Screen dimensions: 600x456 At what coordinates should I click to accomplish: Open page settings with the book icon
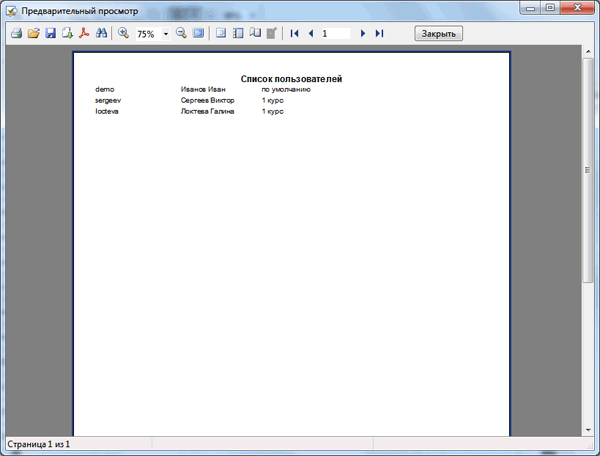coord(255,33)
